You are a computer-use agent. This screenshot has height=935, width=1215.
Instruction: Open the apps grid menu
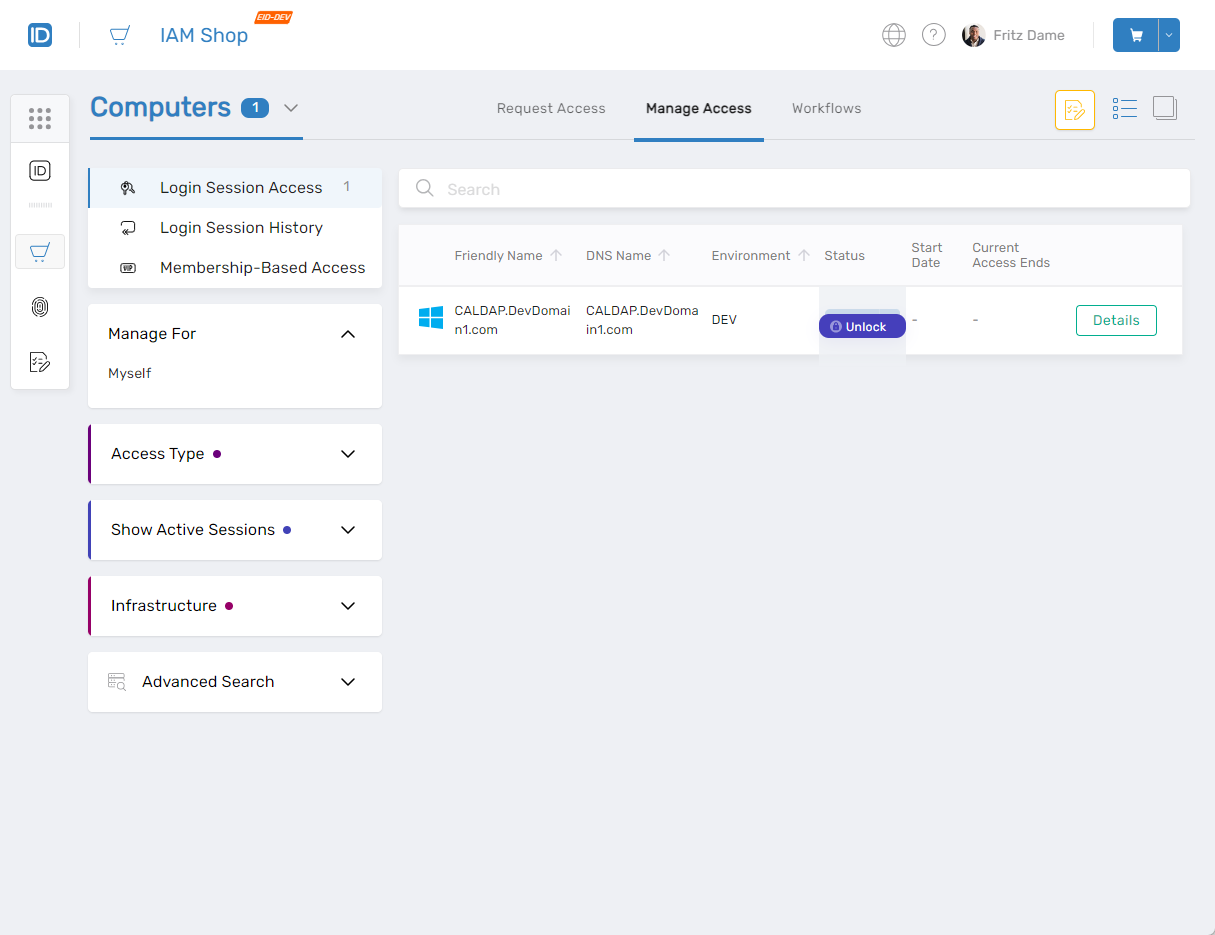tap(40, 118)
